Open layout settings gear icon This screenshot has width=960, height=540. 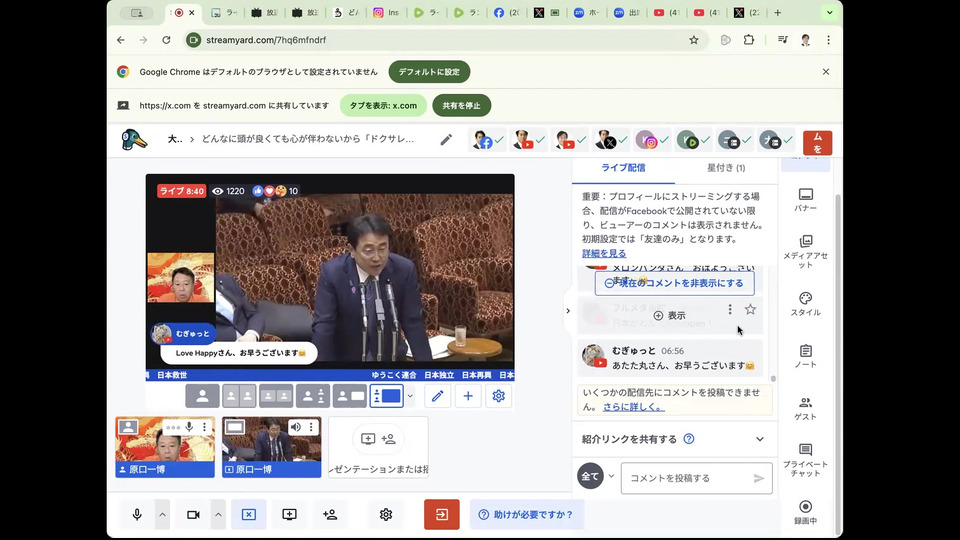(498, 396)
